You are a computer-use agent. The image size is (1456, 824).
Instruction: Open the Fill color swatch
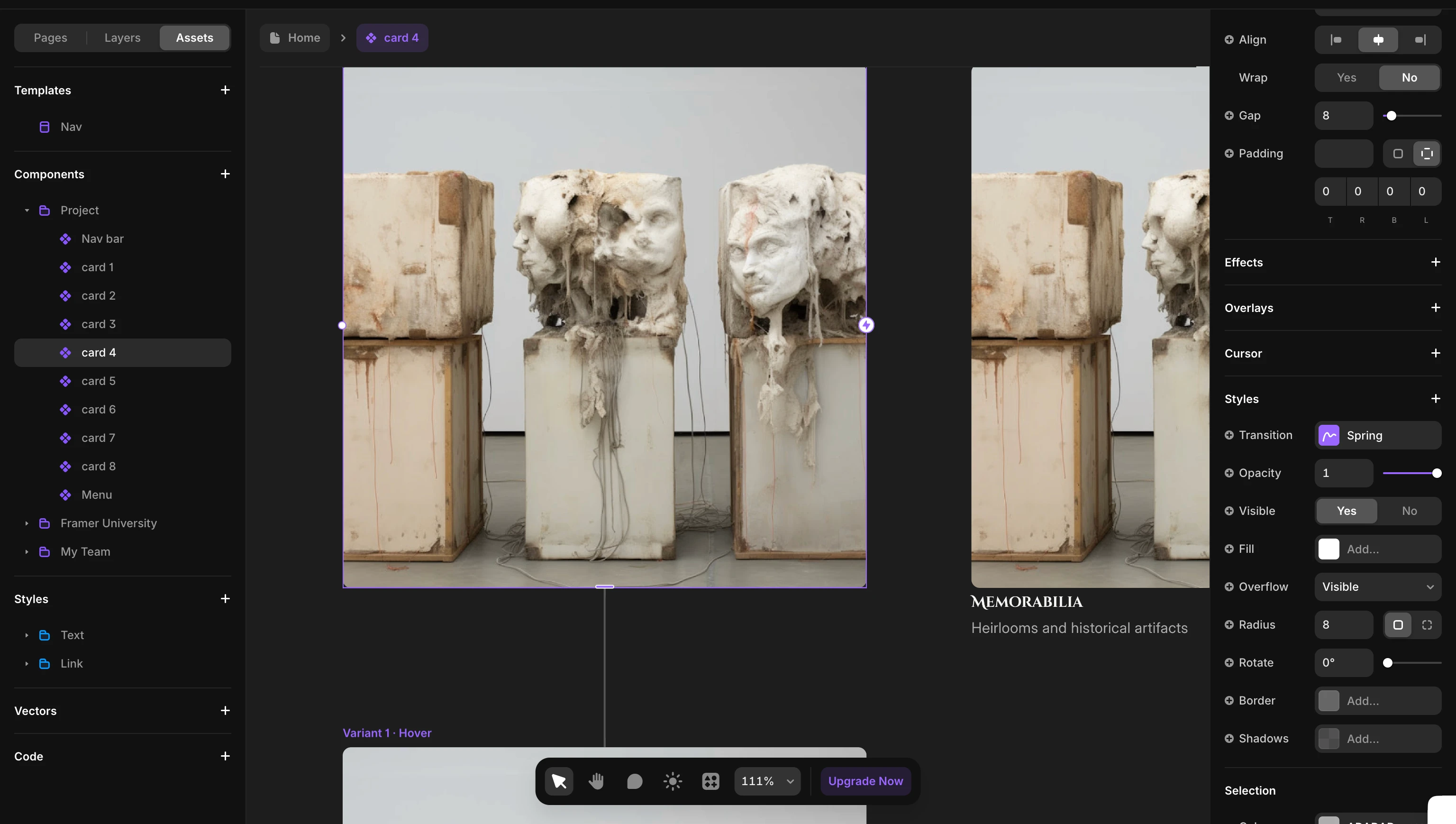[x=1329, y=549]
